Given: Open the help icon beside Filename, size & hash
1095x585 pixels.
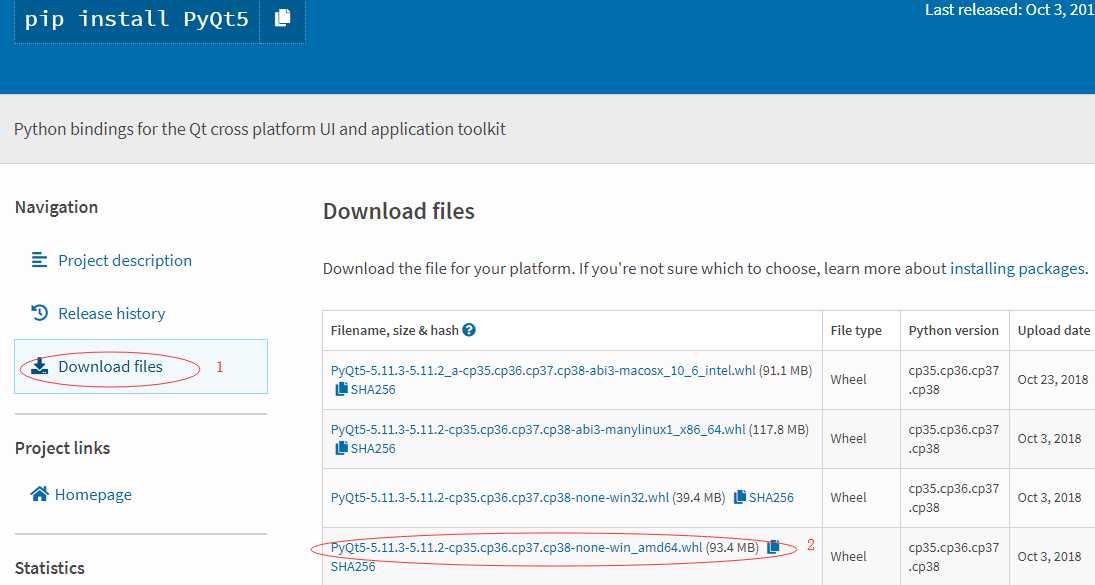Looking at the screenshot, I should [x=469, y=330].
